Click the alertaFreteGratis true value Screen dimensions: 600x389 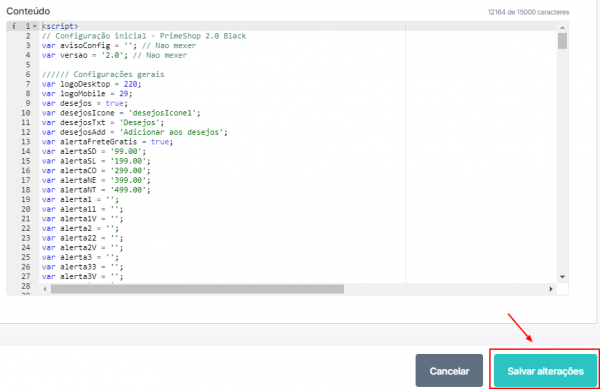coord(160,142)
